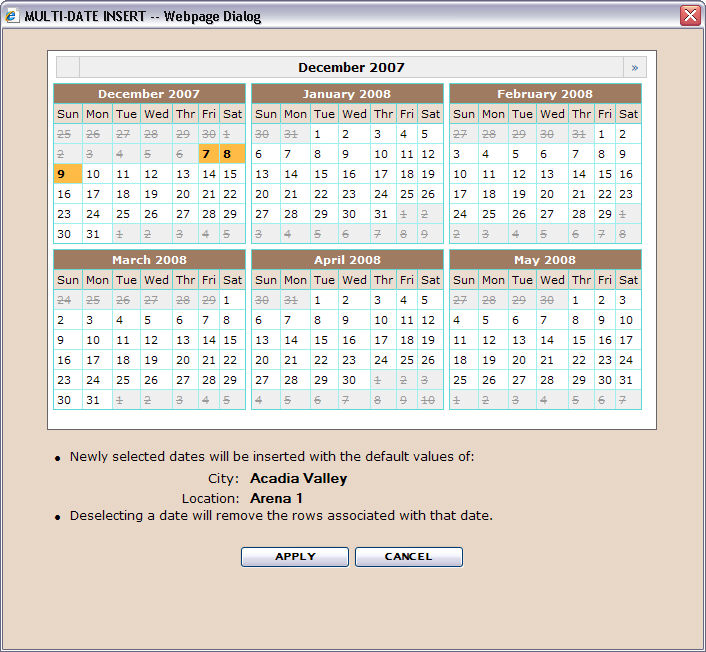Click the December 2007 month header

coord(149,94)
